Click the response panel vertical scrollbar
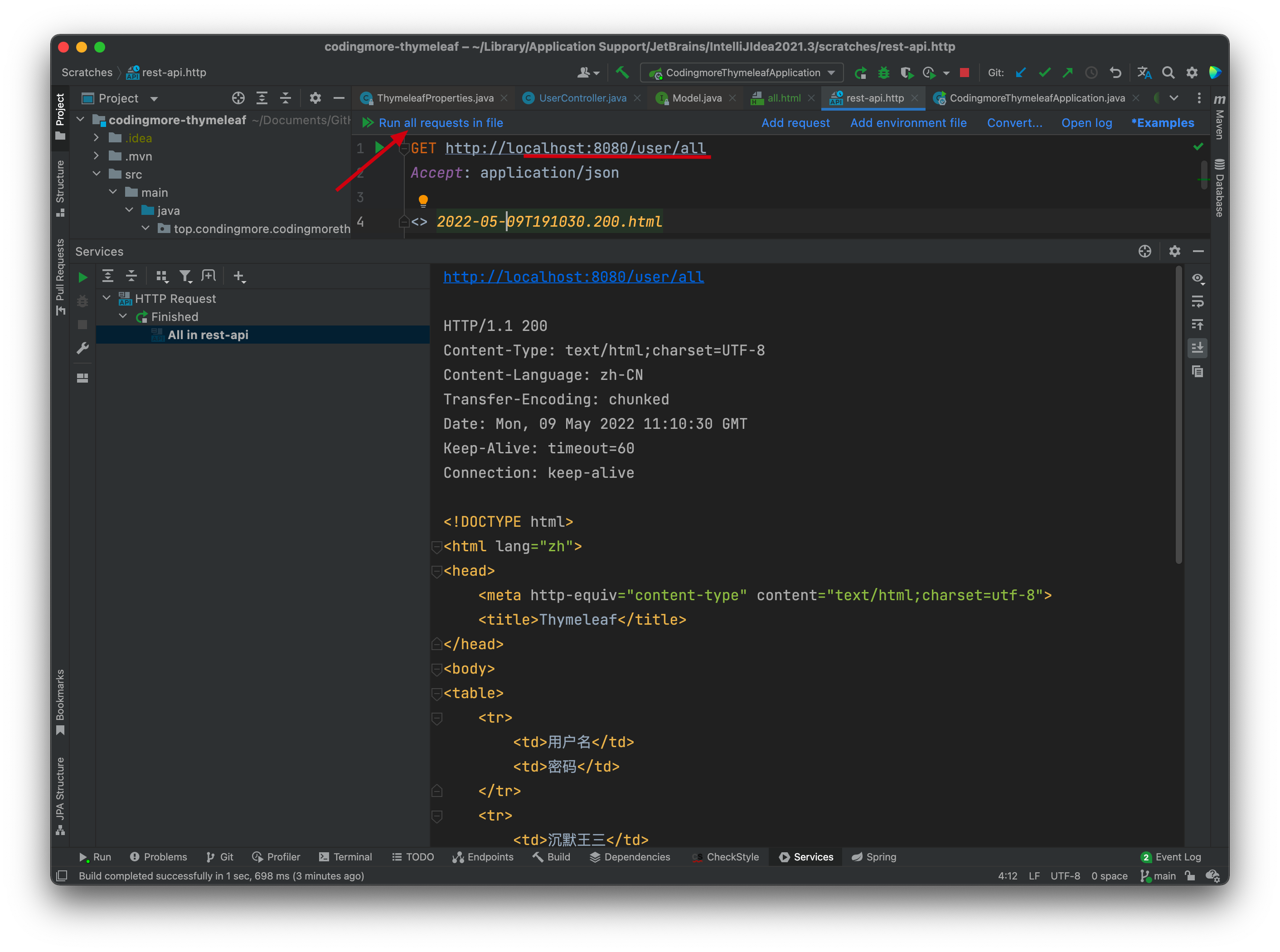Screen dimensions: 1280x952 coord(1178,415)
